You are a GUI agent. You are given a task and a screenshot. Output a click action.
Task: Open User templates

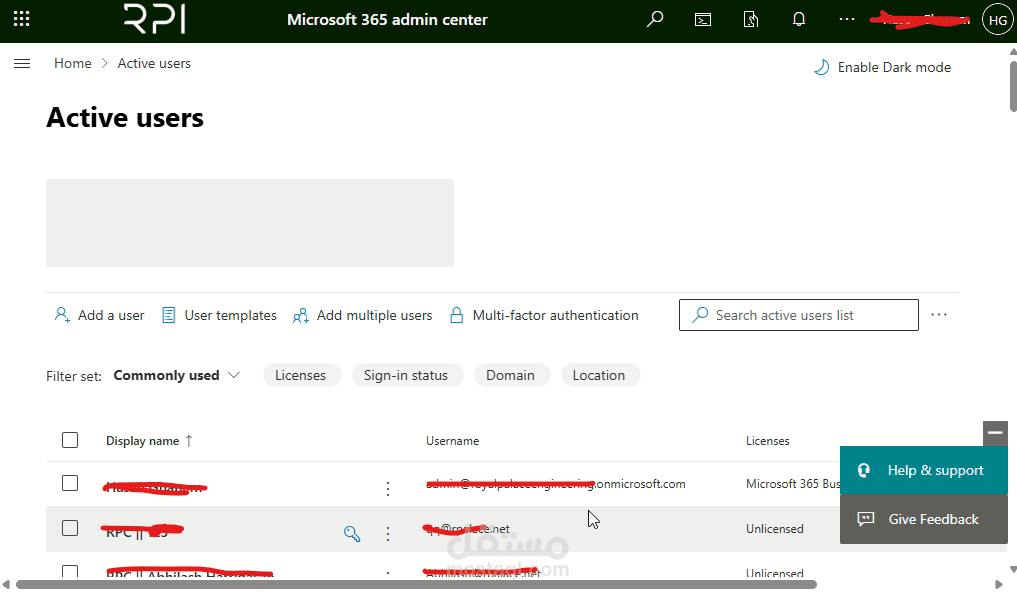point(219,315)
